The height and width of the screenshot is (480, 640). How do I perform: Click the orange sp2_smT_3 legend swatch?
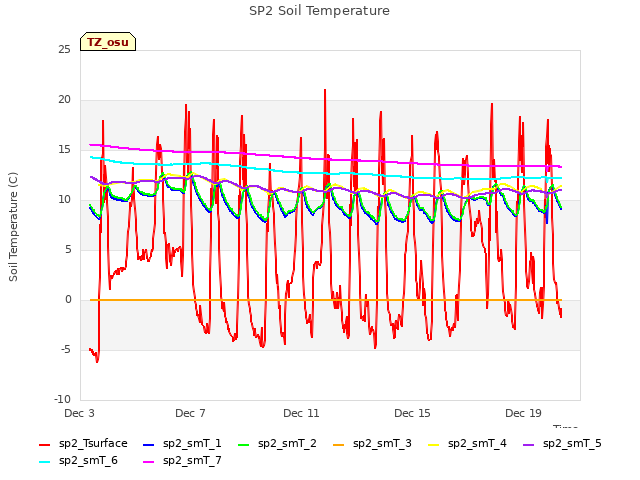tap(339, 444)
